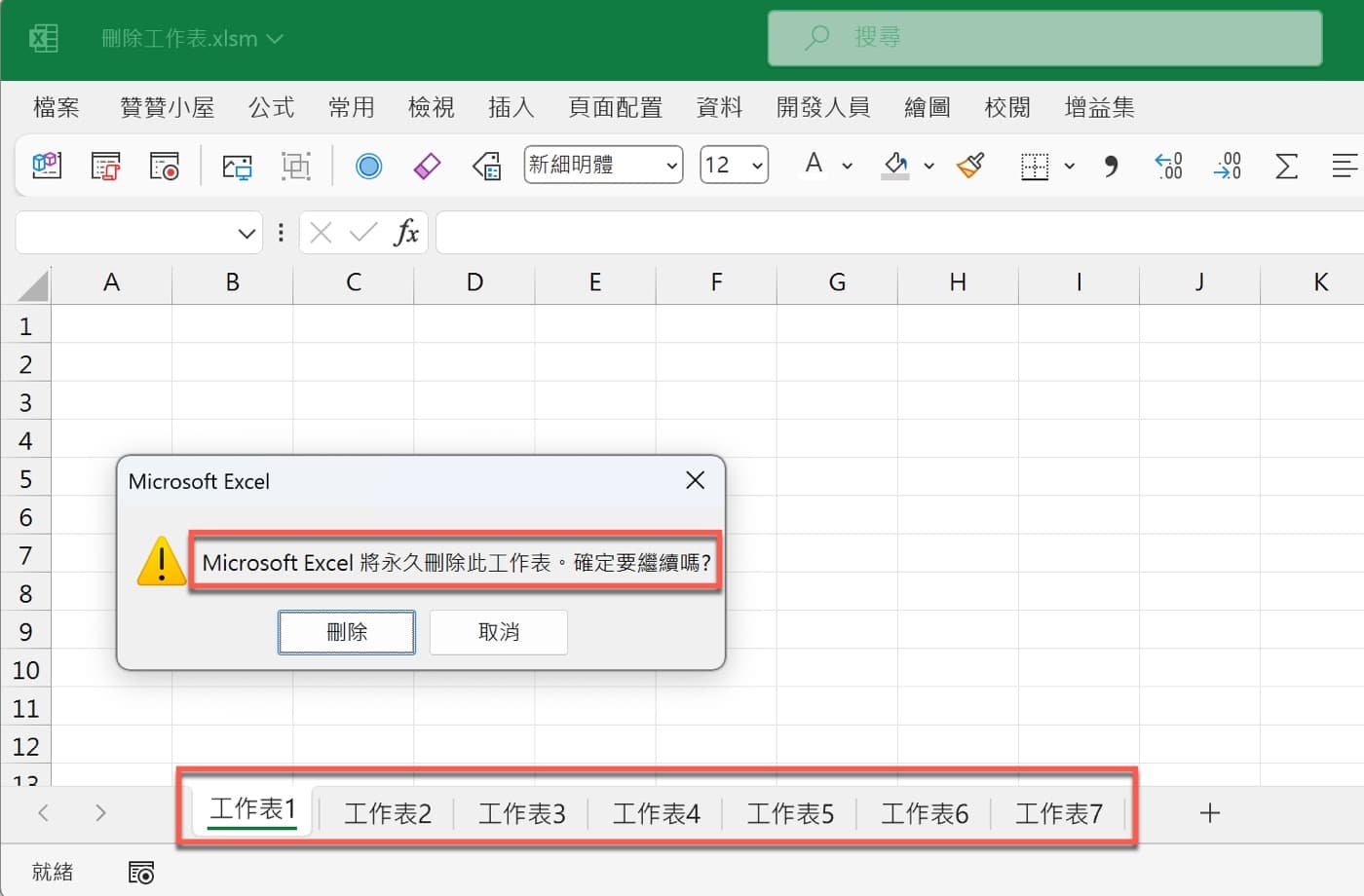Switch to the 工作表7 sheet tab
Viewport: 1364px width, 896px height.
pyautogui.click(x=1059, y=813)
